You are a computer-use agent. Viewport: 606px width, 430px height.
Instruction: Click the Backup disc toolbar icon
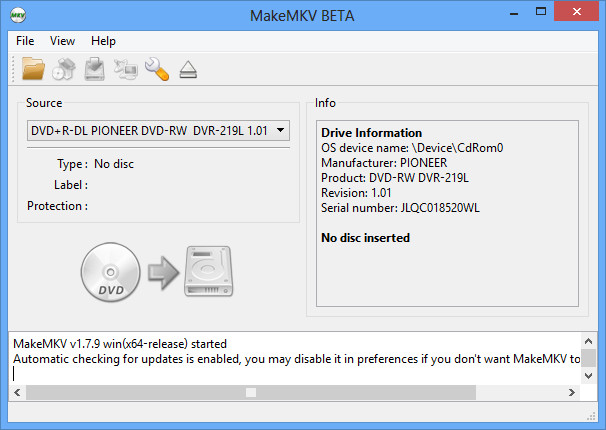95,69
